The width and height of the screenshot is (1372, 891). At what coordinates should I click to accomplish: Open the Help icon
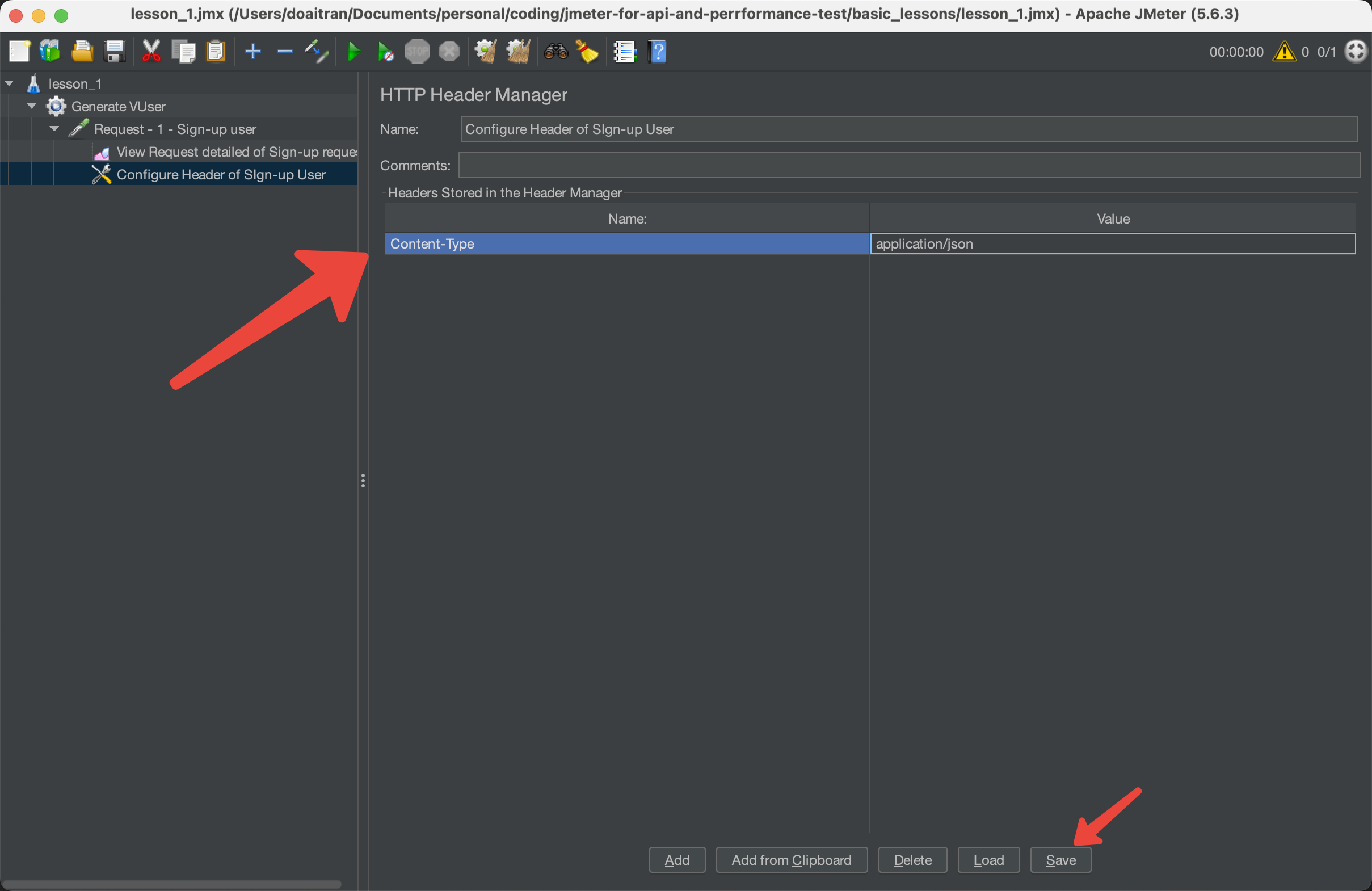point(657,52)
